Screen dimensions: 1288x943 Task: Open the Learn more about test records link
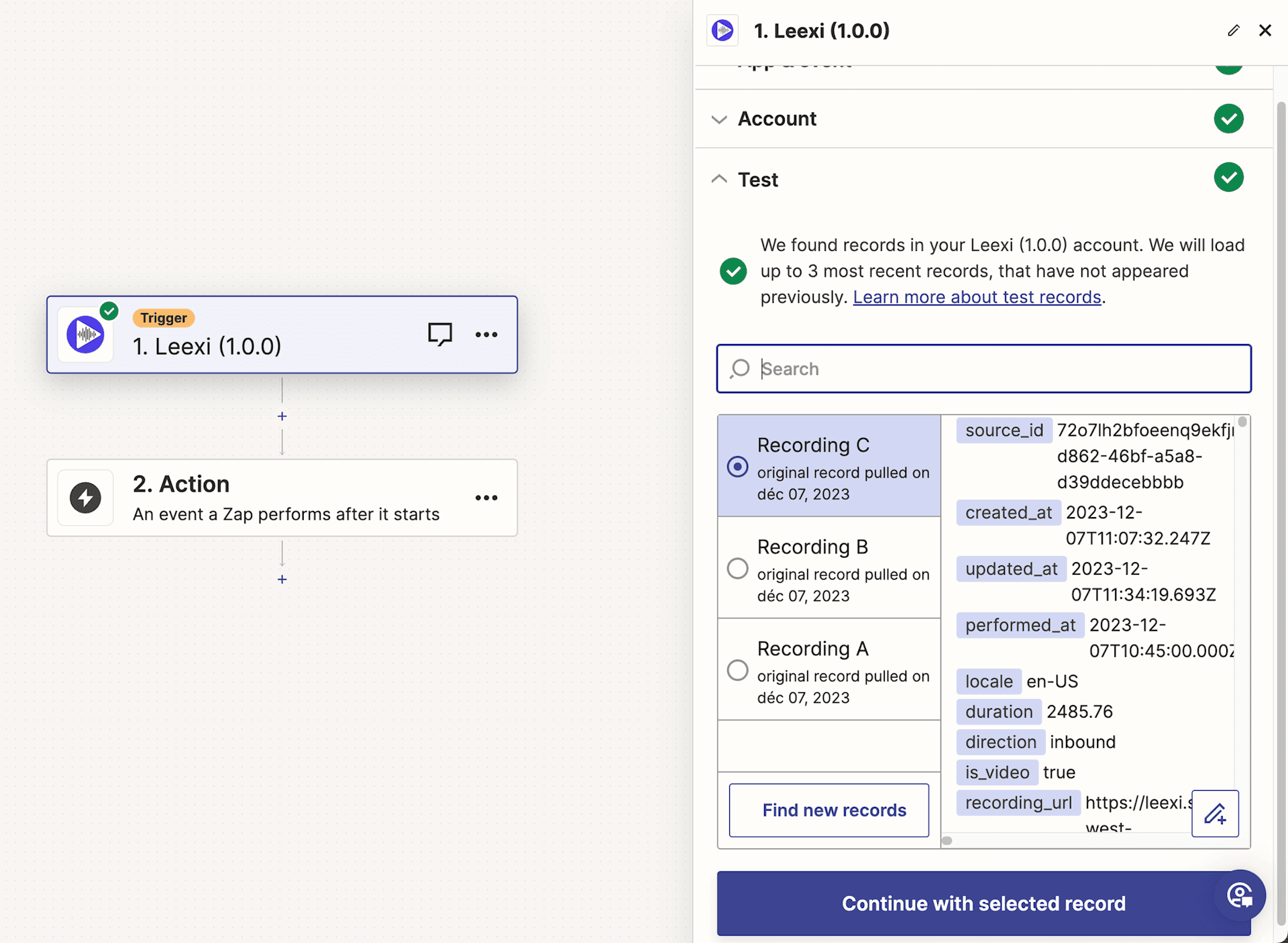(x=977, y=296)
